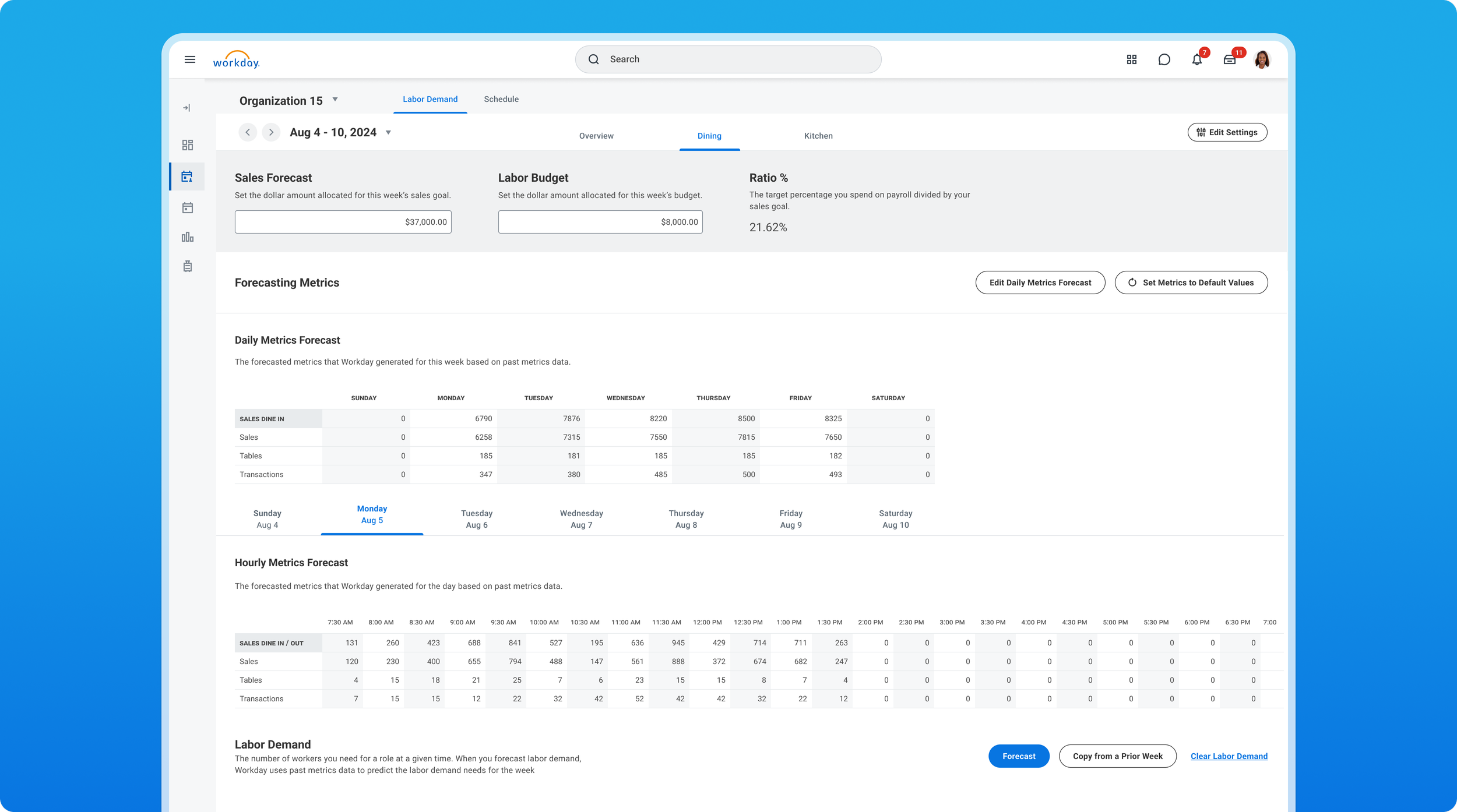Image resolution: width=1457 pixels, height=812 pixels.
Task: Open inbox tray with 11 items
Action: (x=1229, y=59)
